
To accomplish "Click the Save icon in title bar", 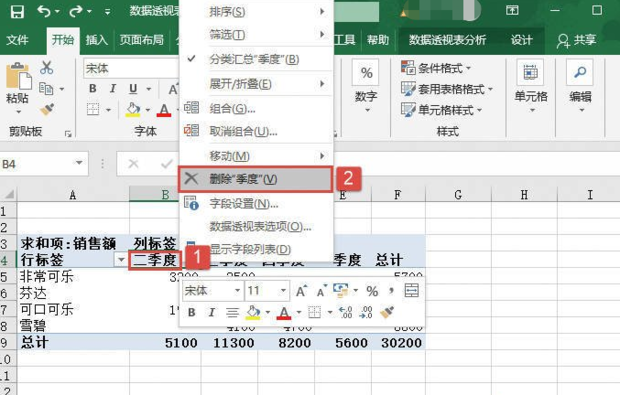I will [17, 11].
